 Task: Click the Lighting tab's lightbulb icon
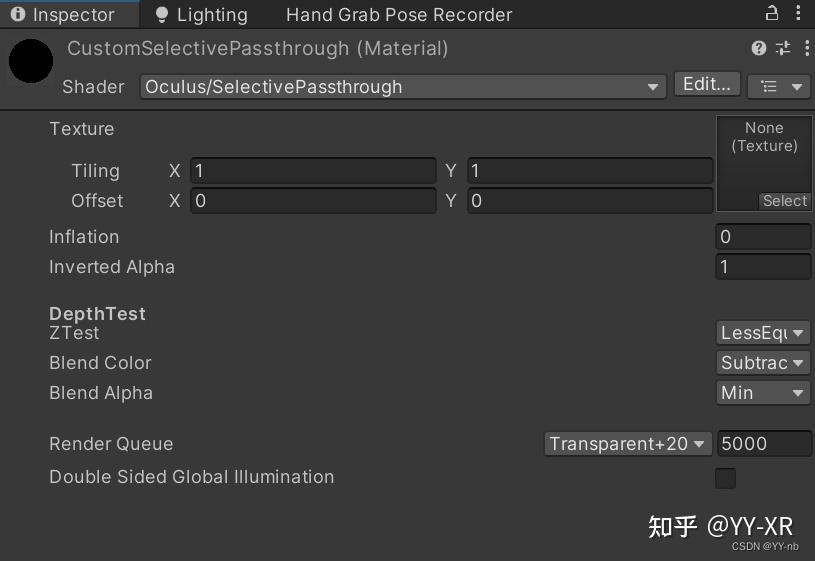[162, 14]
